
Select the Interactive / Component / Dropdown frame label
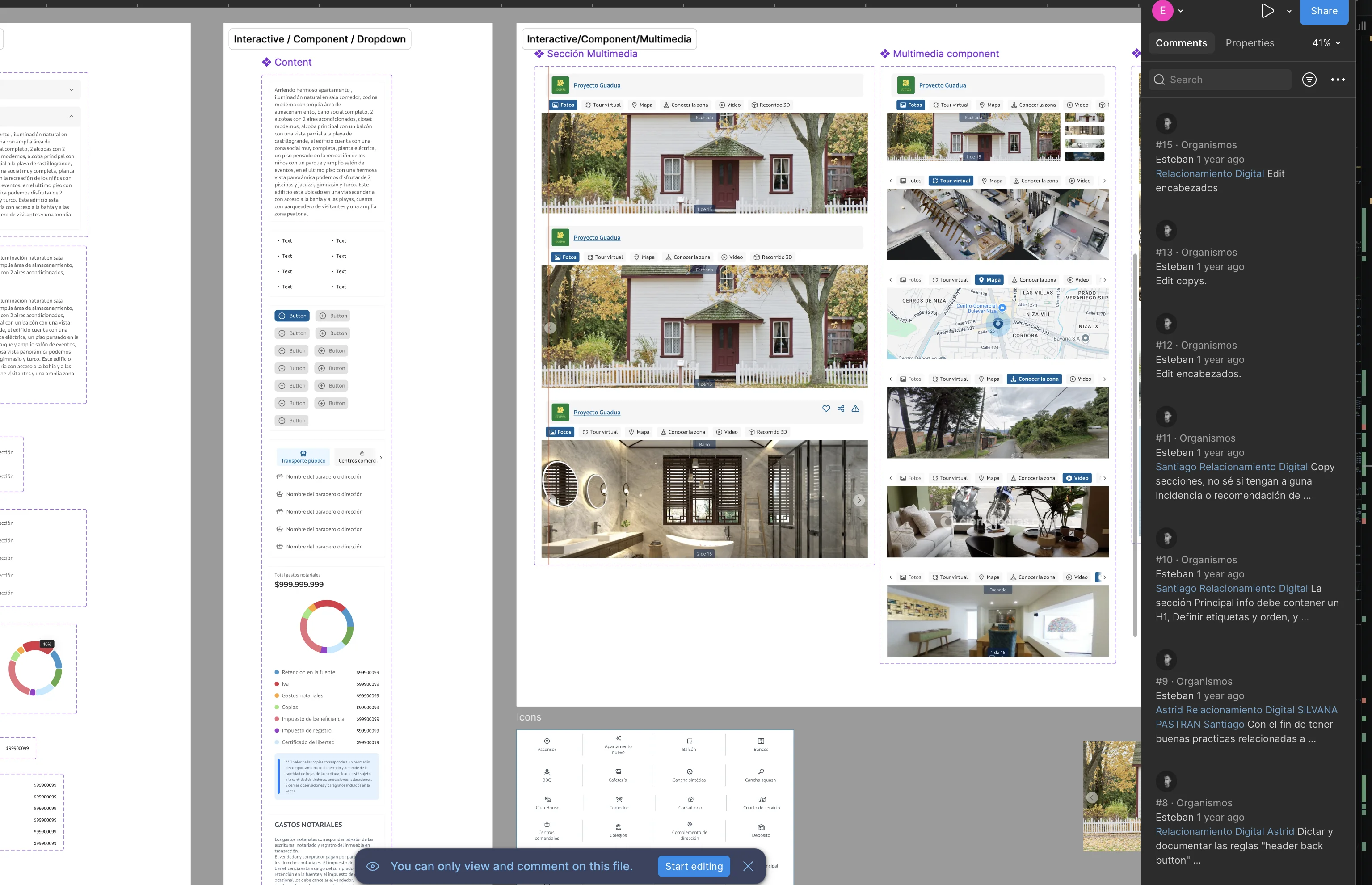[320, 39]
